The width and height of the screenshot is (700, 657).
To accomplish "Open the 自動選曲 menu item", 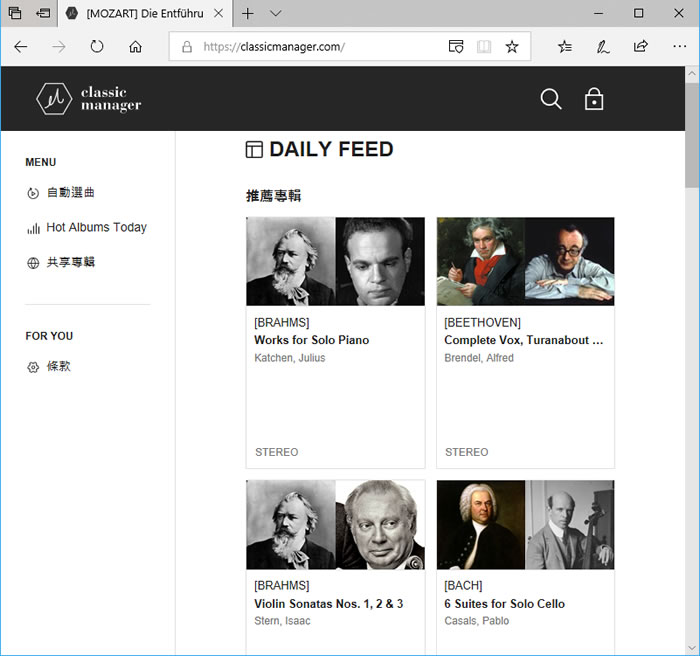I will [71, 193].
